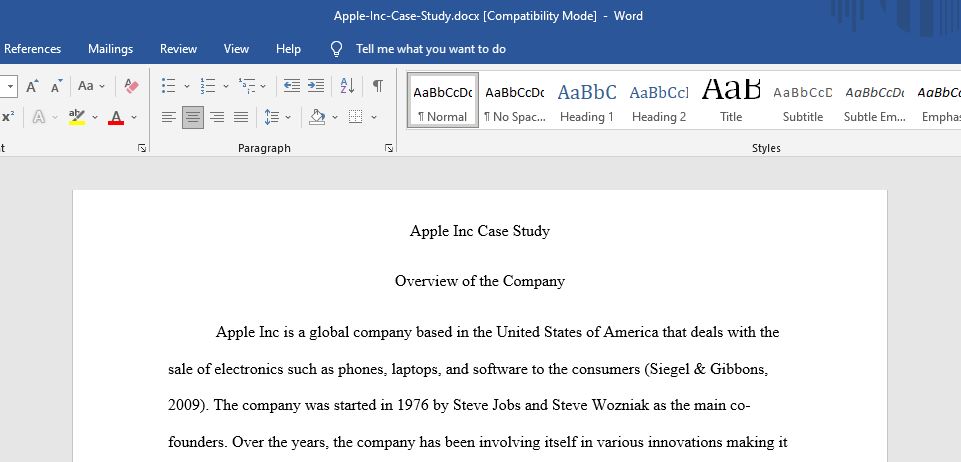Apply the Title style

(731, 100)
